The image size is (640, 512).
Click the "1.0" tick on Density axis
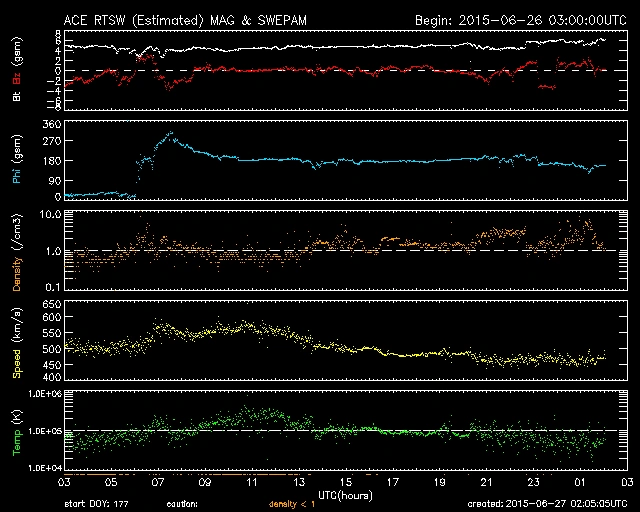point(53,251)
